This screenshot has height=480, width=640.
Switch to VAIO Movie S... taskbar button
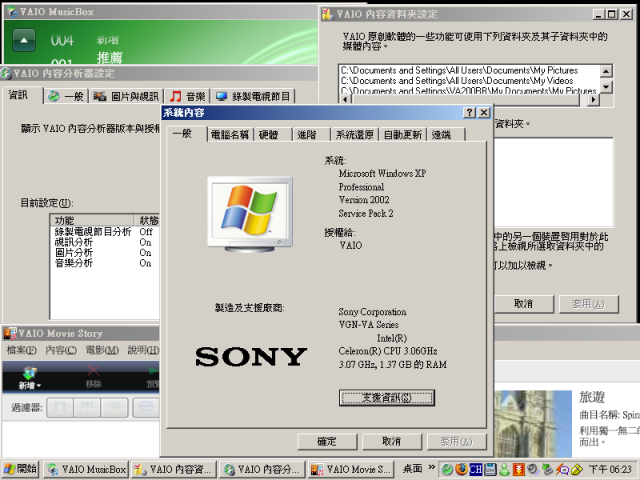(x=351, y=469)
